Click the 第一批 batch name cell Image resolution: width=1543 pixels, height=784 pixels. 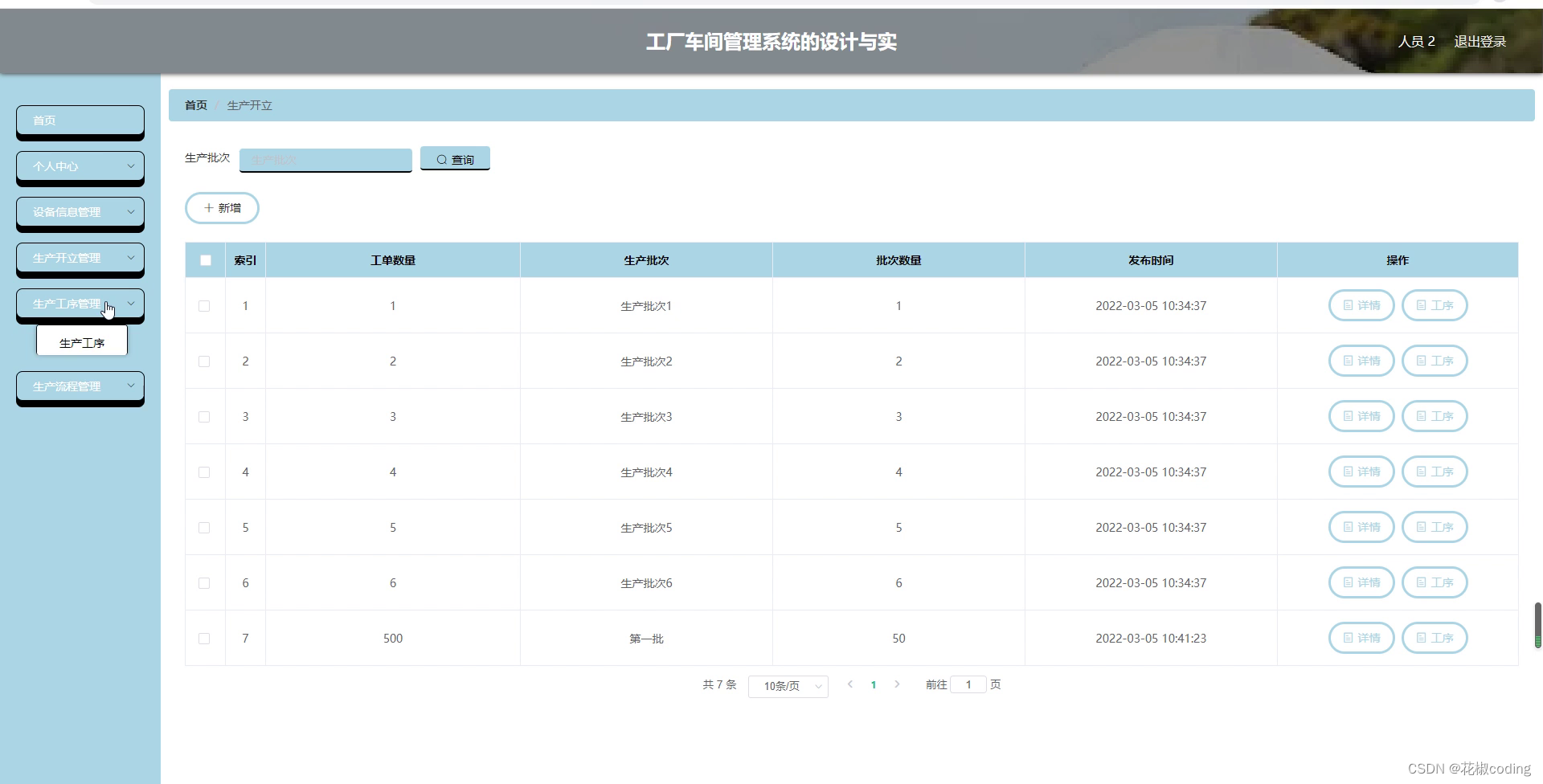[646, 639]
